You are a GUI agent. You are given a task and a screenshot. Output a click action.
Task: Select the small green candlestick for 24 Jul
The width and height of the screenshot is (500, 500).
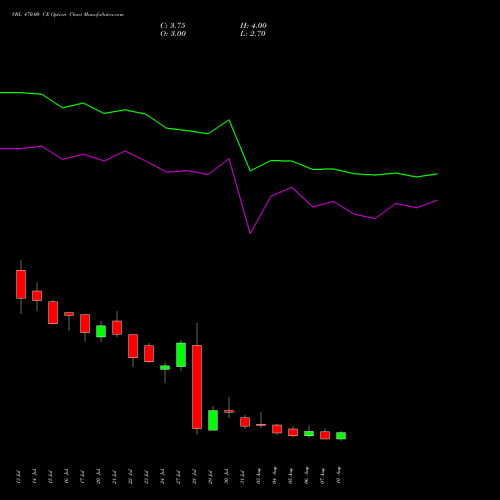pyautogui.click(x=165, y=367)
